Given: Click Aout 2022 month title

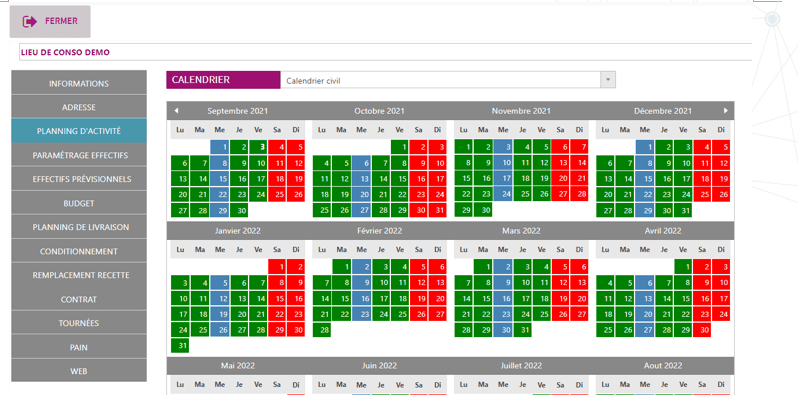Looking at the screenshot, I should click(x=663, y=365).
